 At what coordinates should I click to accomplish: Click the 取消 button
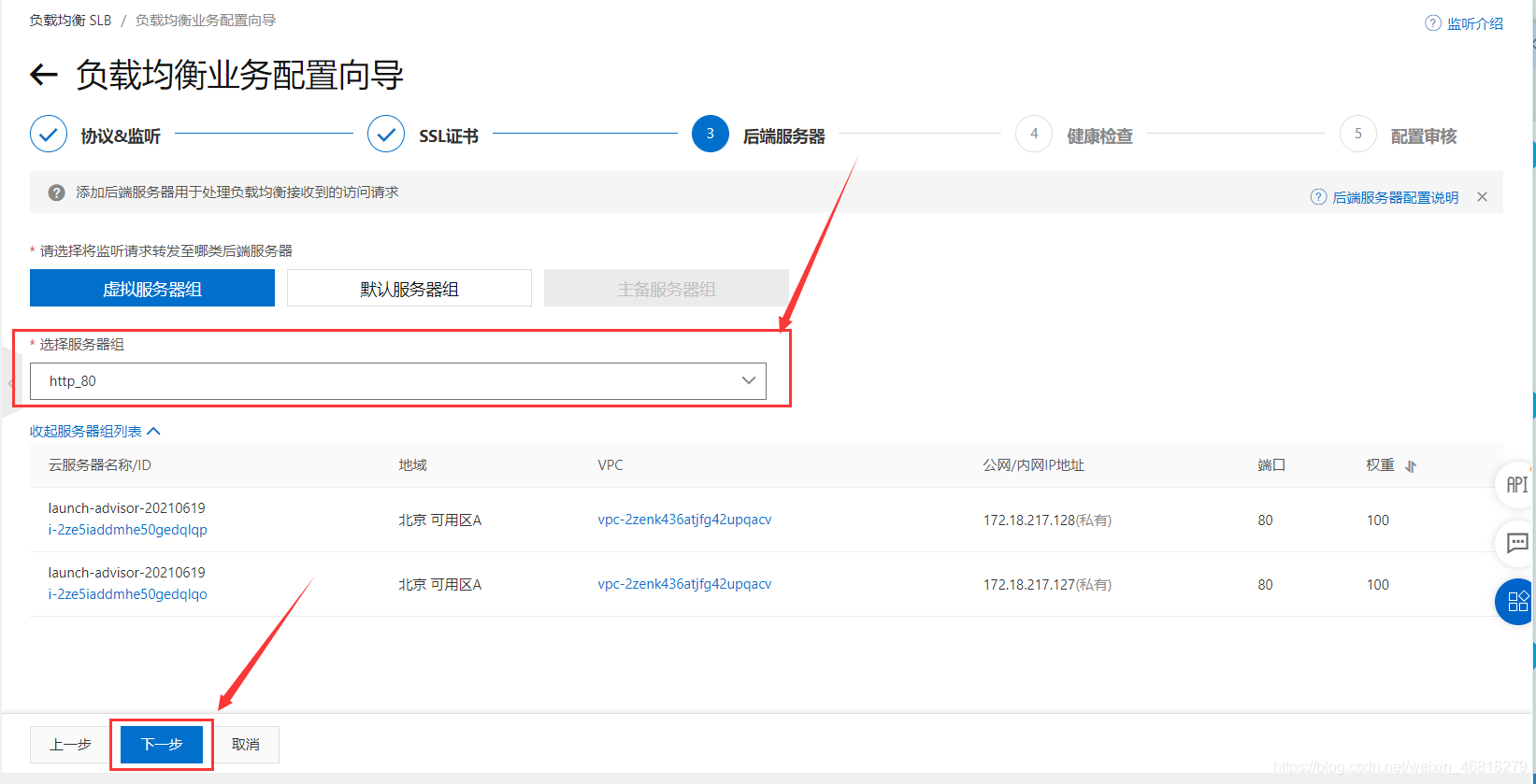[246, 745]
